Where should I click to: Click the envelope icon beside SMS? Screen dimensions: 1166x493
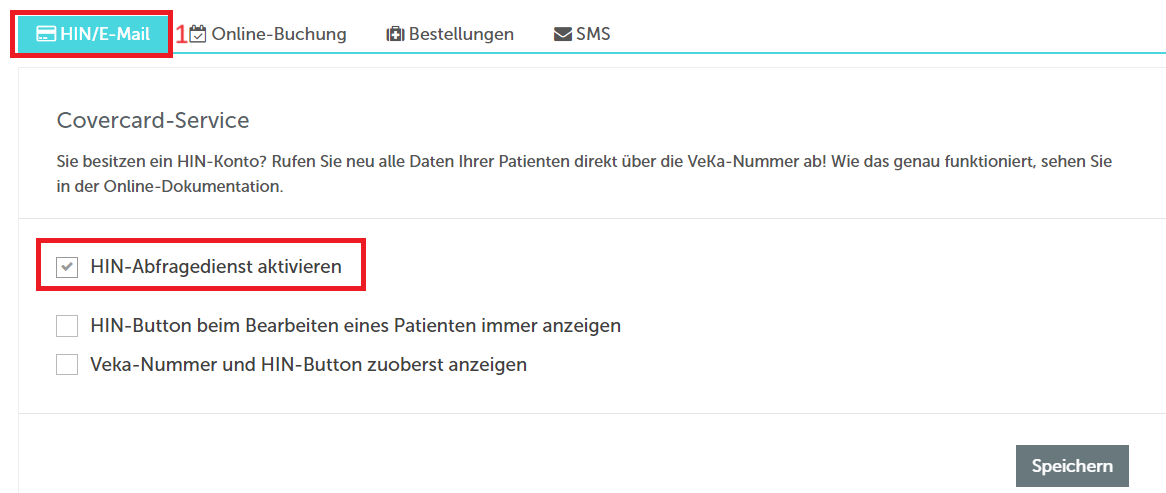(x=563, y=34)
